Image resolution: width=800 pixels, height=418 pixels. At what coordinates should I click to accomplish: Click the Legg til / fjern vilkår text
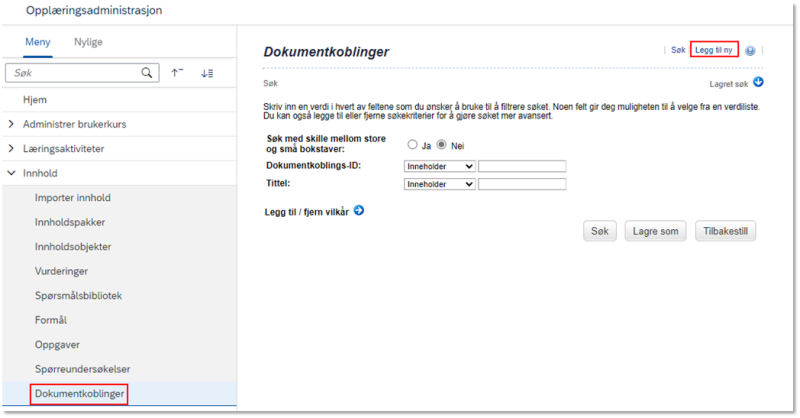coord(307,212)
